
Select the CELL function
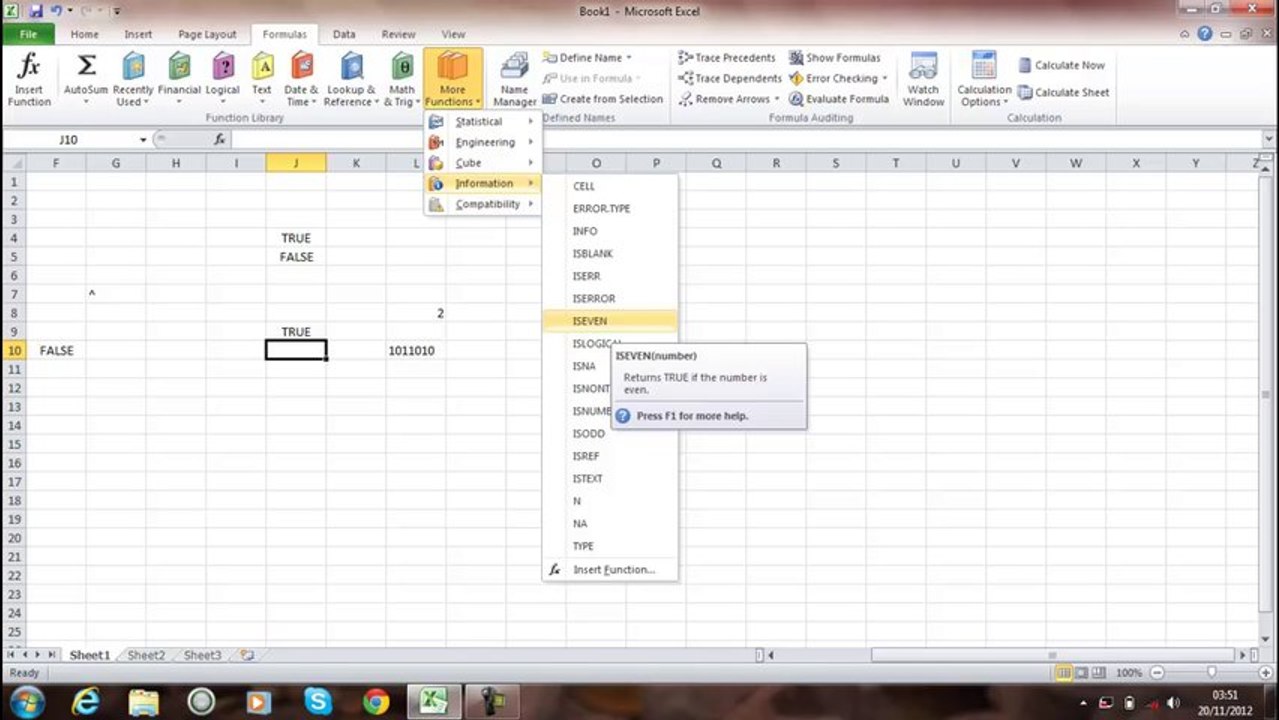610,186
